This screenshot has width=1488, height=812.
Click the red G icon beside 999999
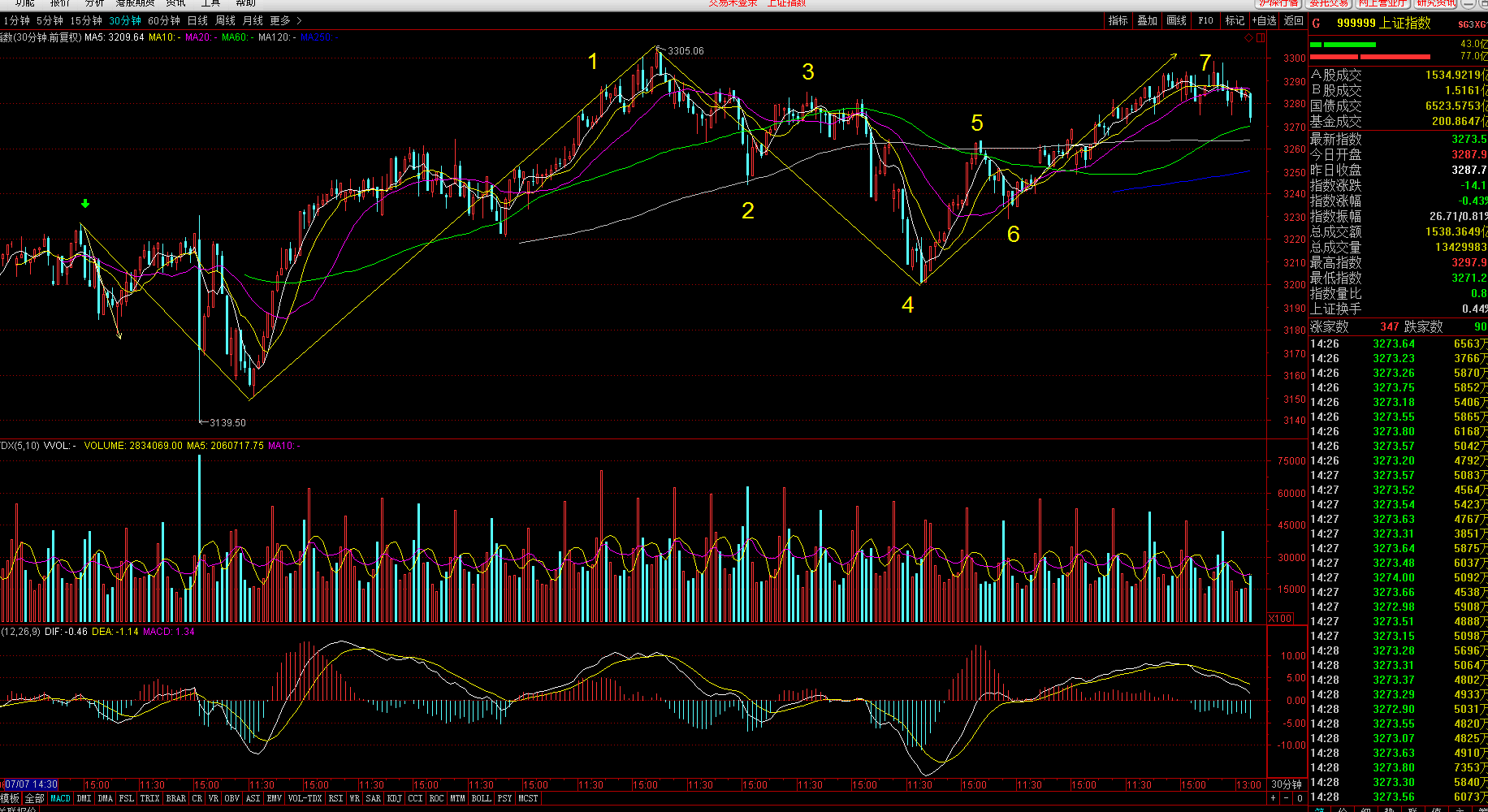click(1317, 24)
